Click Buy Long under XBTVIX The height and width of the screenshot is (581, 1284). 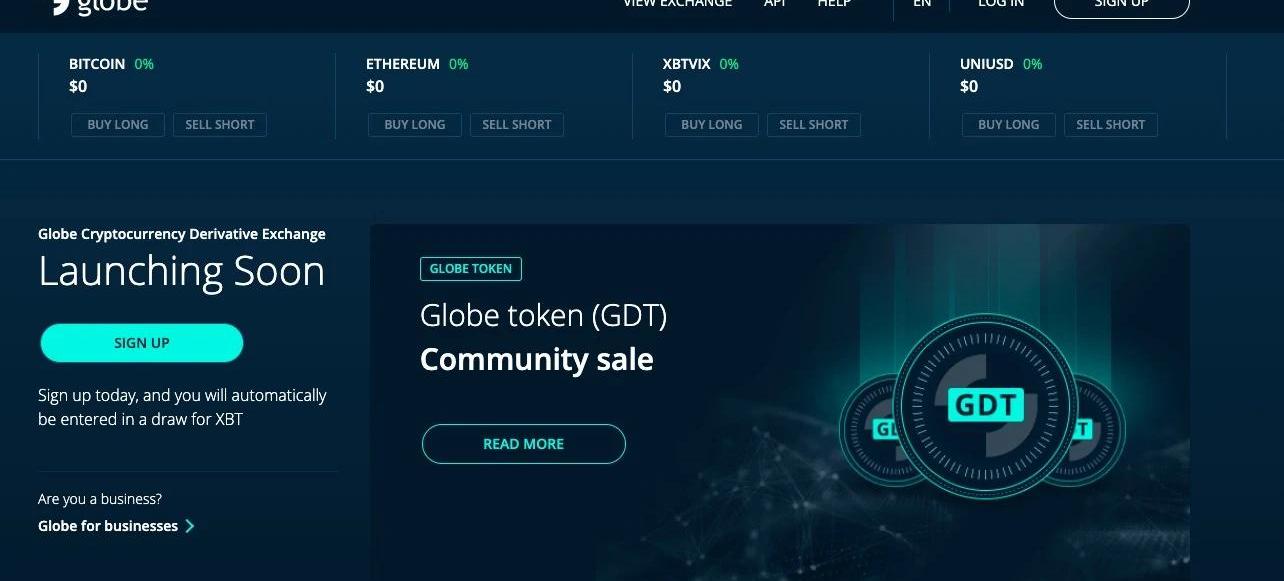click(x=712, y=125)
